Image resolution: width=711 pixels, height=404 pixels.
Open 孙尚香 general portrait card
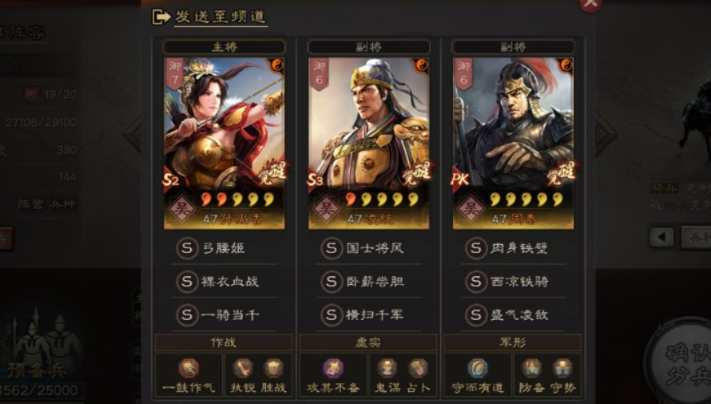pyautogui.click(x=224, y=143)
